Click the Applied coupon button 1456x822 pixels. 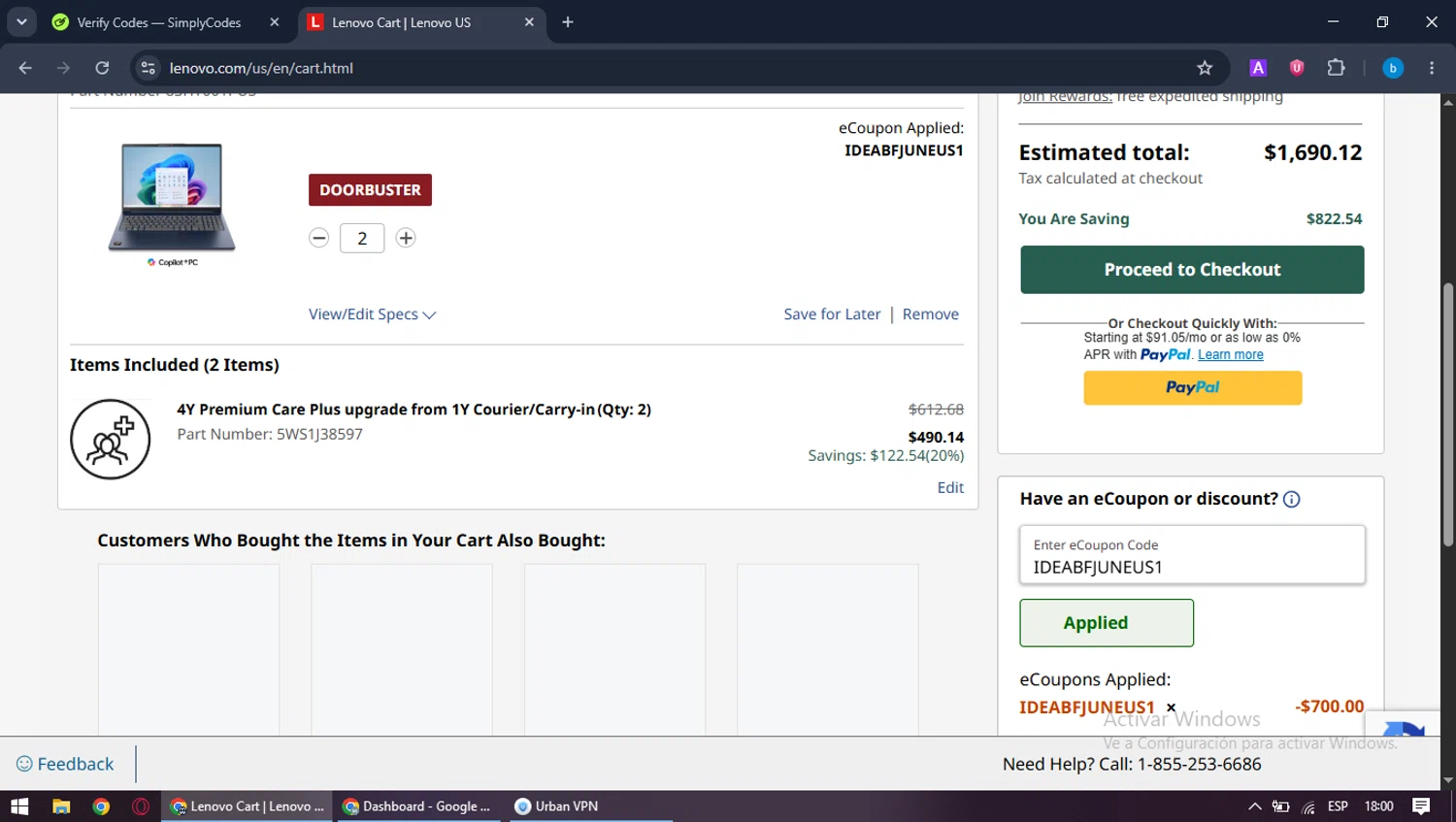click(x=1107, y=623)
